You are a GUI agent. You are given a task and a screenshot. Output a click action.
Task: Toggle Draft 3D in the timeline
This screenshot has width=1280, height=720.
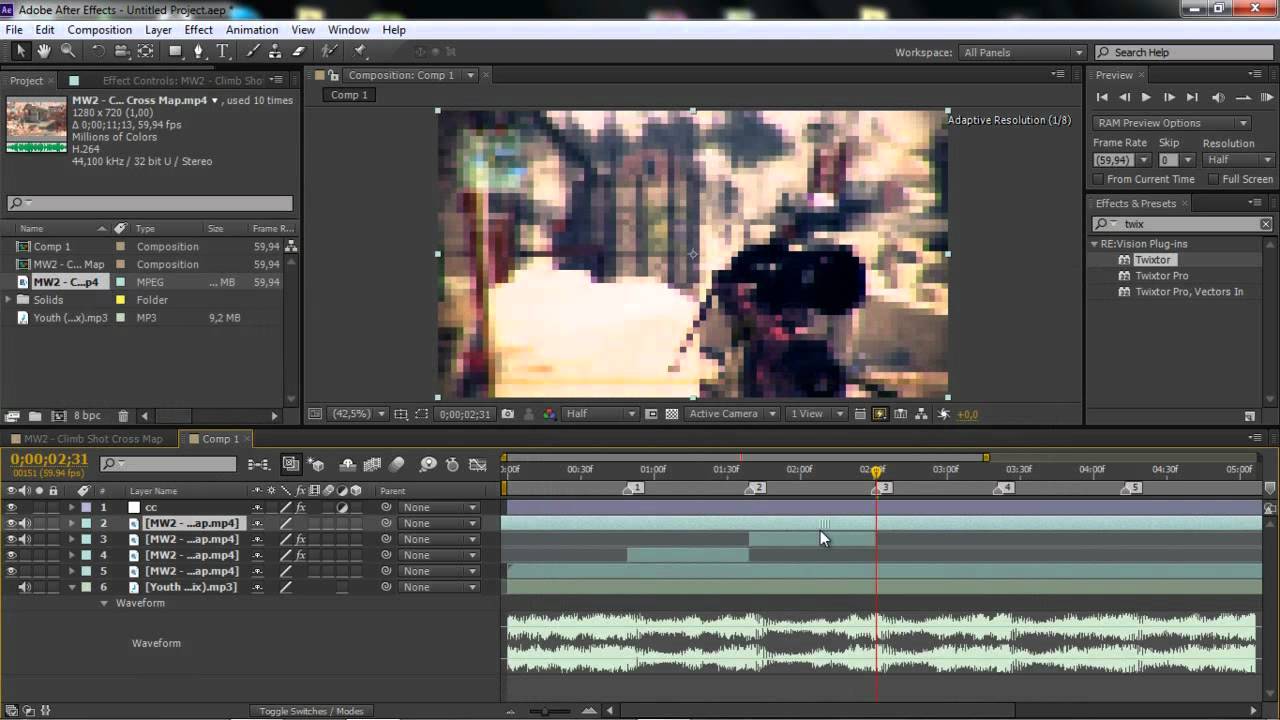[316, 464]
